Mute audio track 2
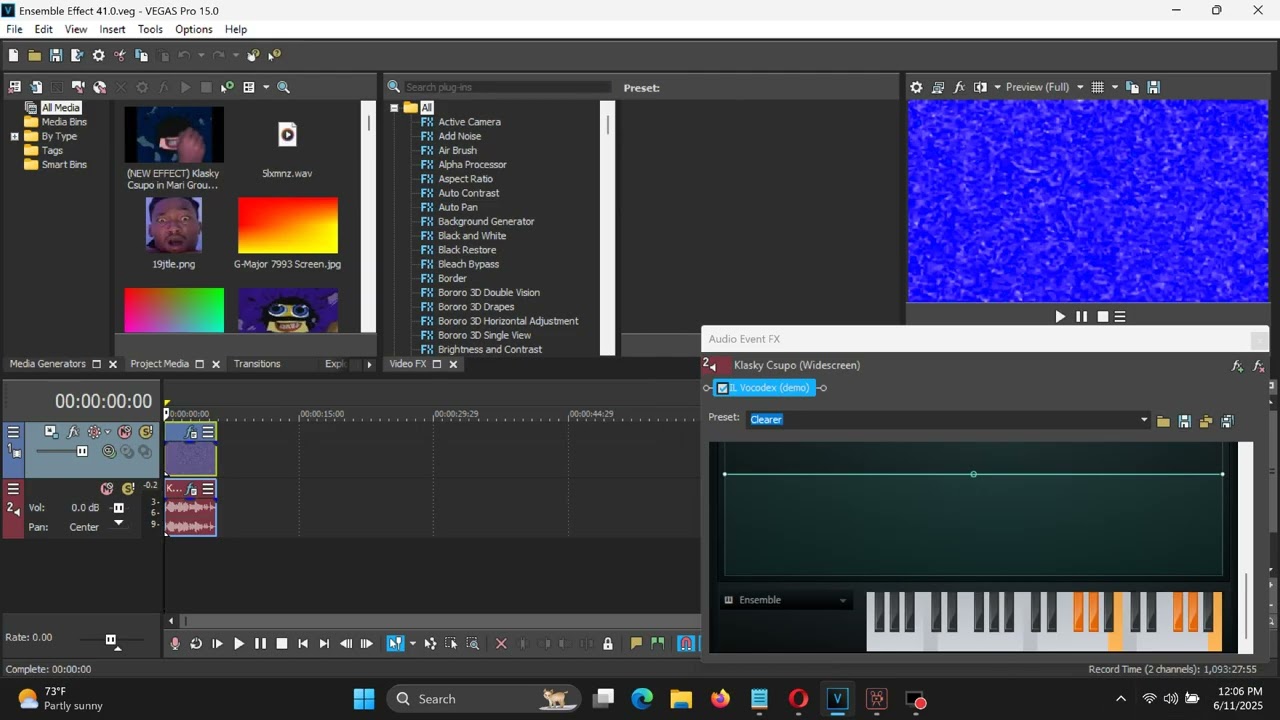 coord(107,489)
